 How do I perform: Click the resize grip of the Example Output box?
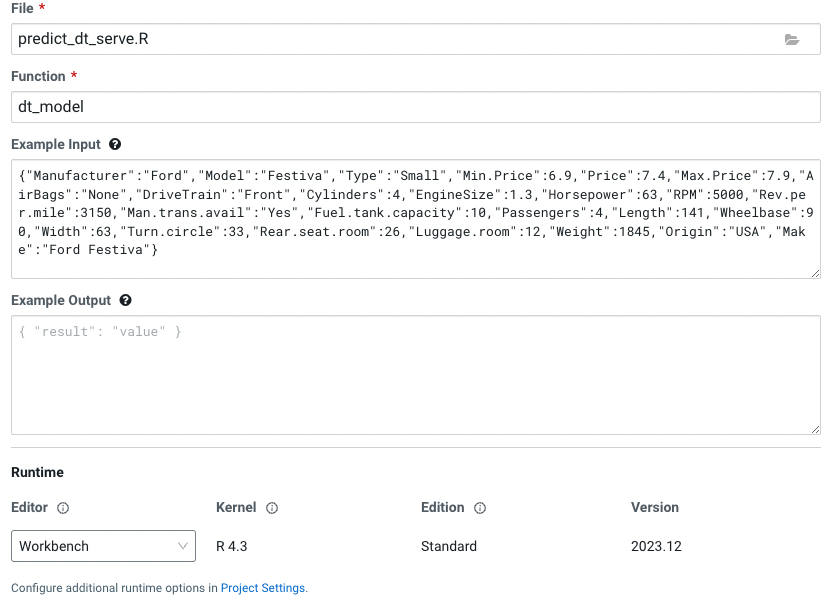[814, 428]
